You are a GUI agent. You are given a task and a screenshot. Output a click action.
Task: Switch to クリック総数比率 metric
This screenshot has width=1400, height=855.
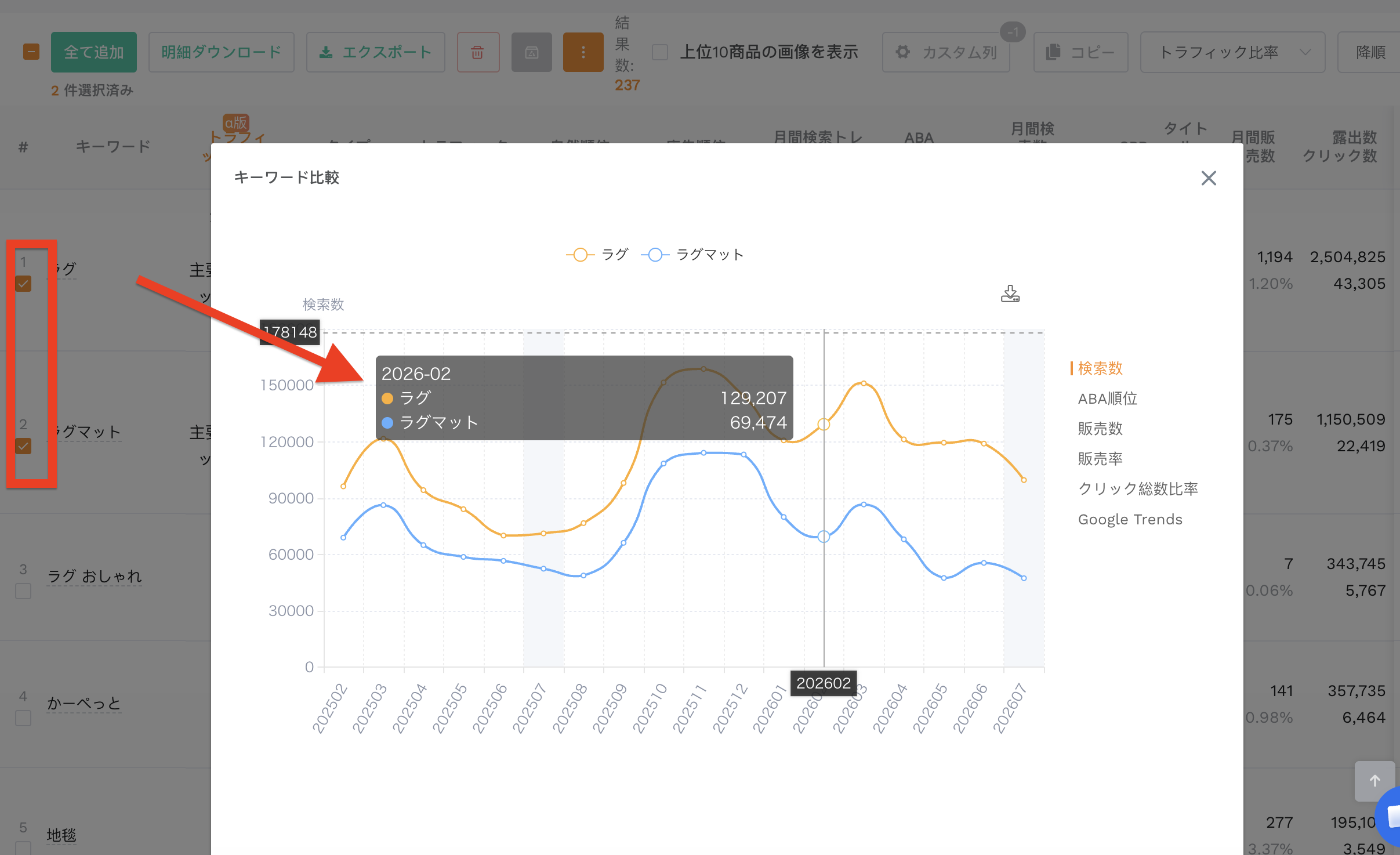pos(1137,489)
